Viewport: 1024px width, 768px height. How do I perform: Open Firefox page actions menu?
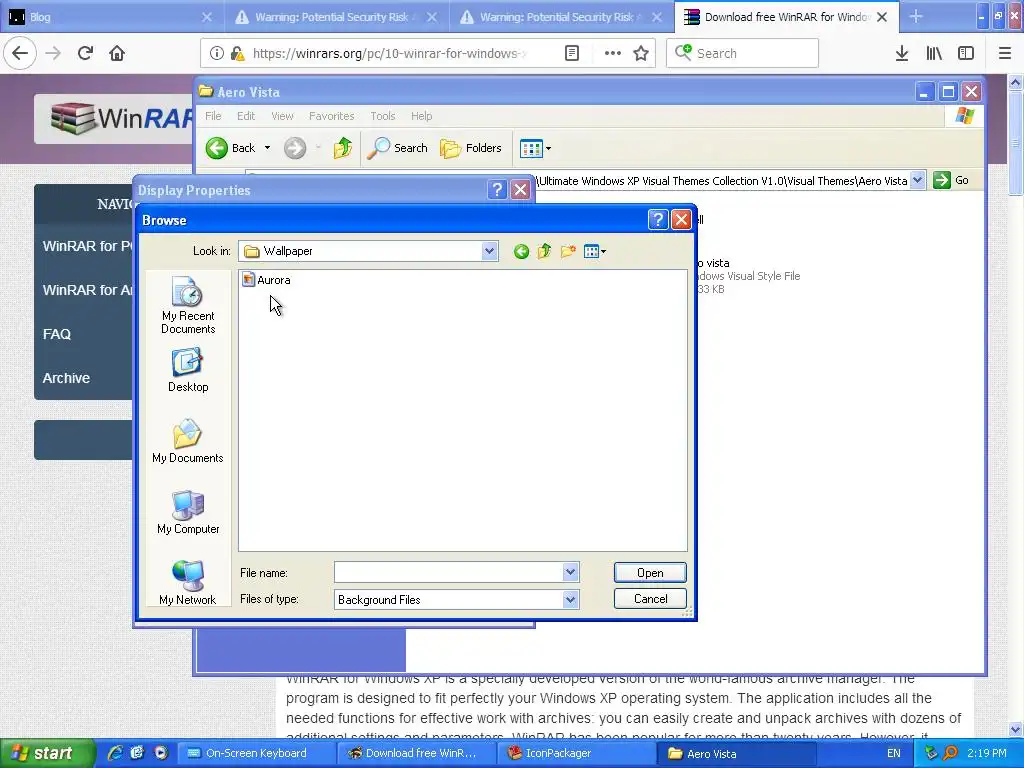(x=613, y=54)
